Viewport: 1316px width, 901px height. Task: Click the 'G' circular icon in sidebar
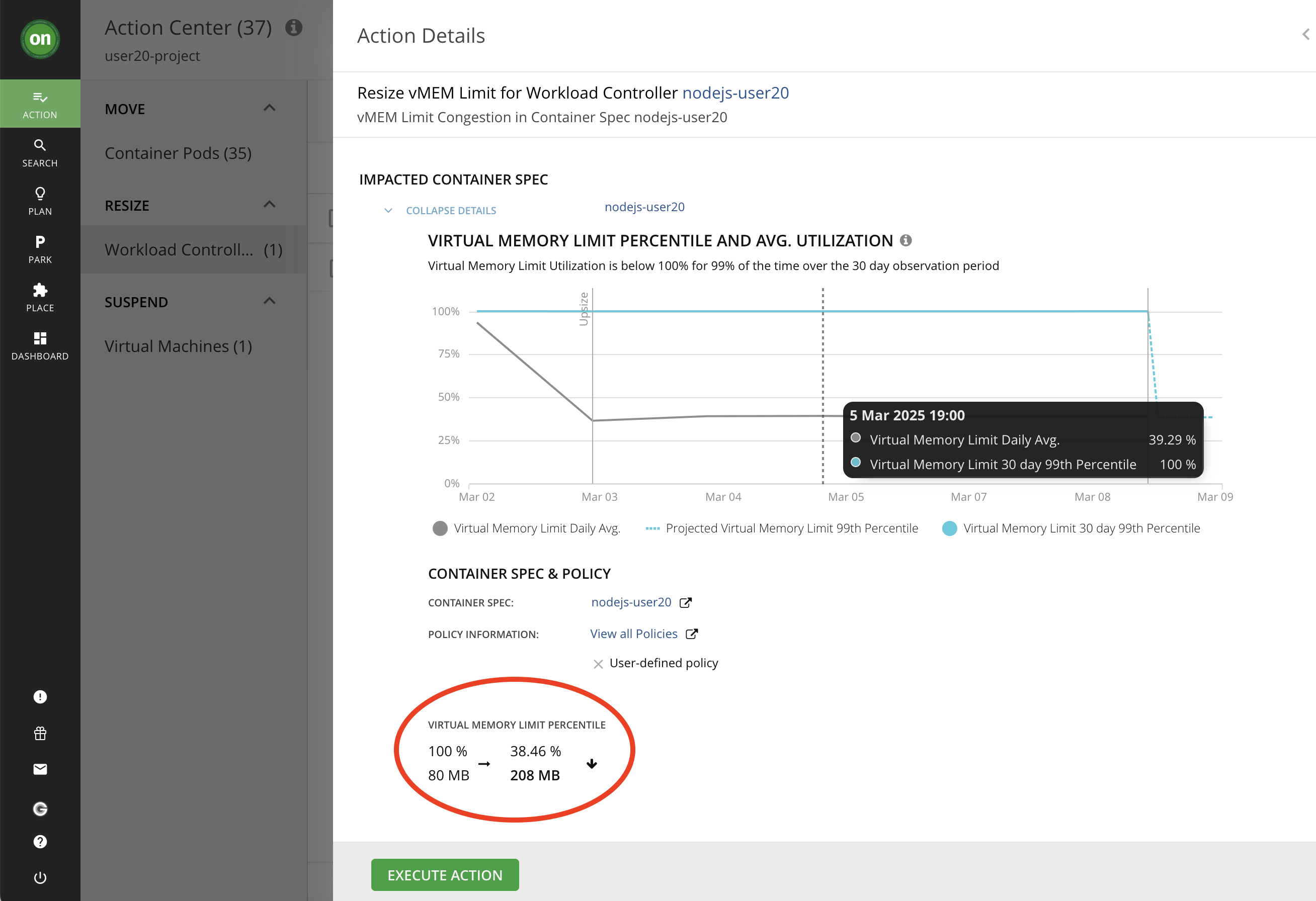point(40,809)
